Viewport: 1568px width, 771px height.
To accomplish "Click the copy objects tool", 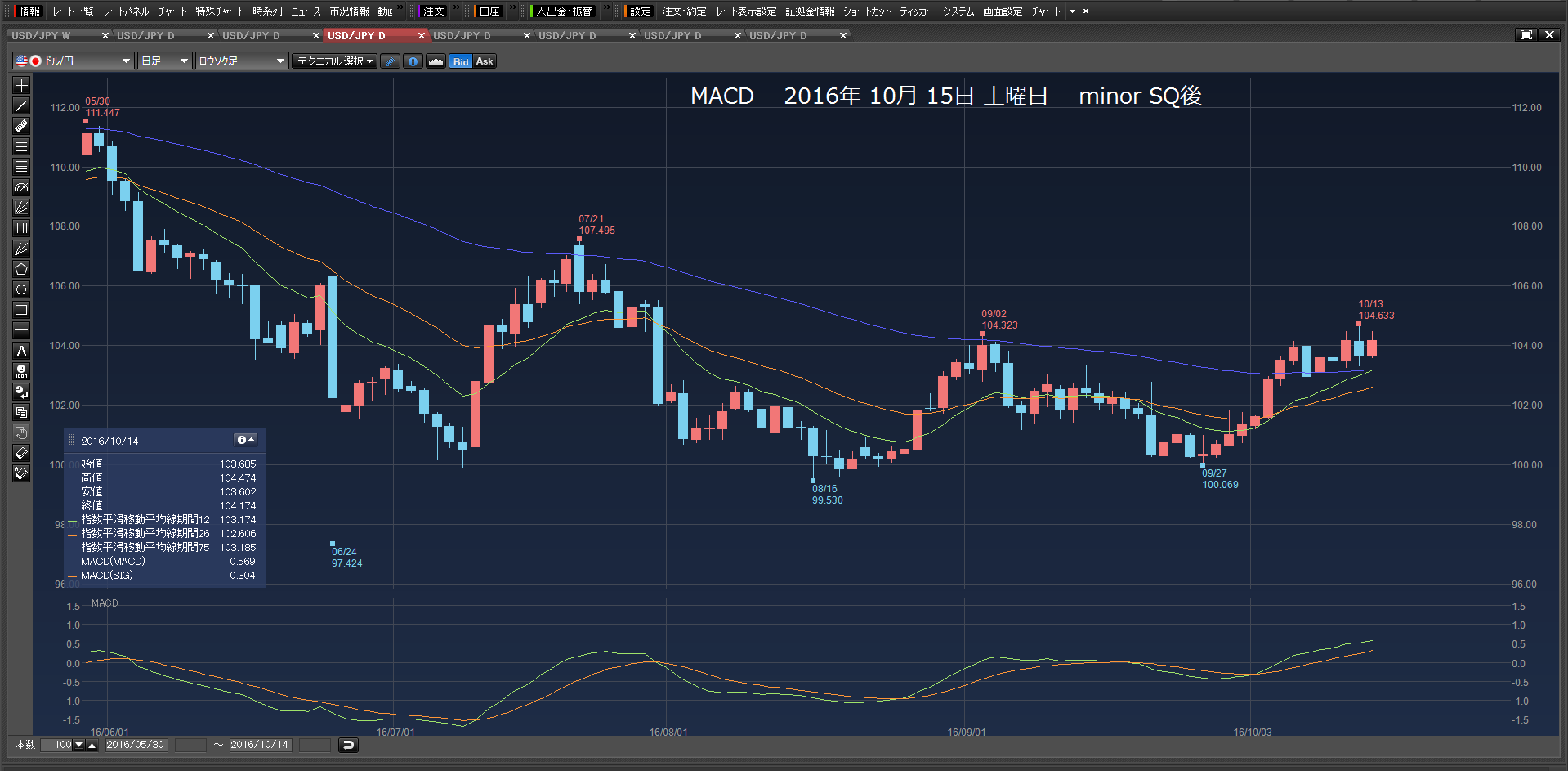I will coord(21,412).
